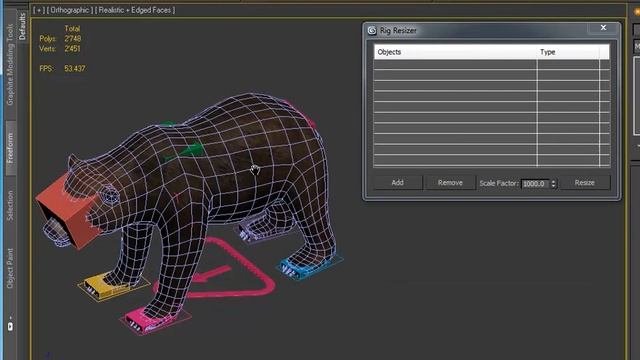The width and height of the screenshot is (640, 360).
Task: Click the ribbon minimize toggle icon
Action: (10, 326)
